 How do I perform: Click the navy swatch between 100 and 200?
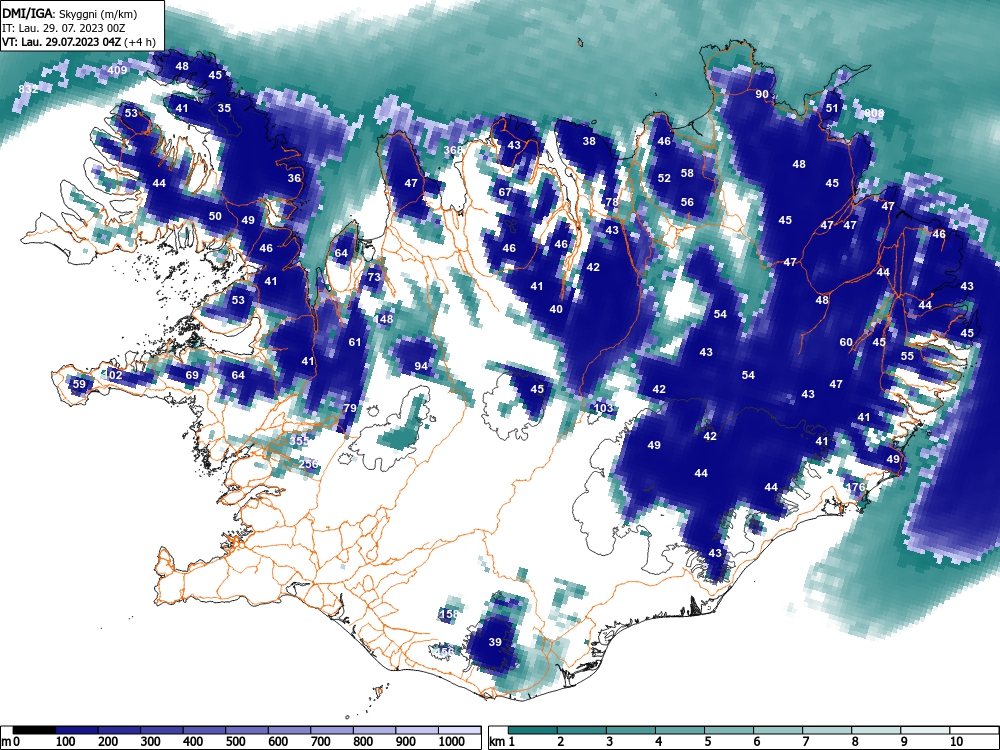pyautogui.click(x=77, y=730)
